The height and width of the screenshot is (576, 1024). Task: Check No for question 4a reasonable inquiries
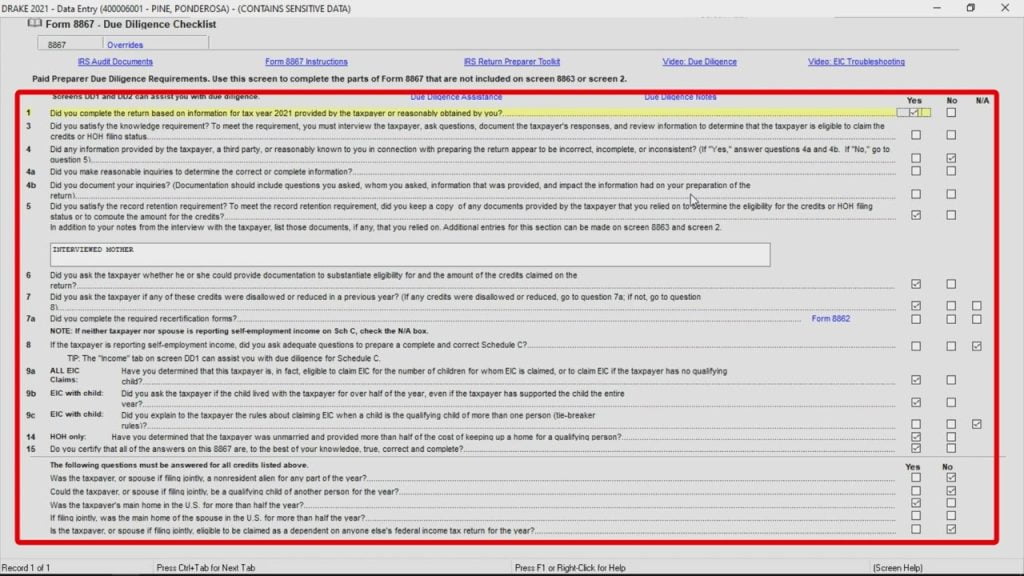[x=951, y=171]
